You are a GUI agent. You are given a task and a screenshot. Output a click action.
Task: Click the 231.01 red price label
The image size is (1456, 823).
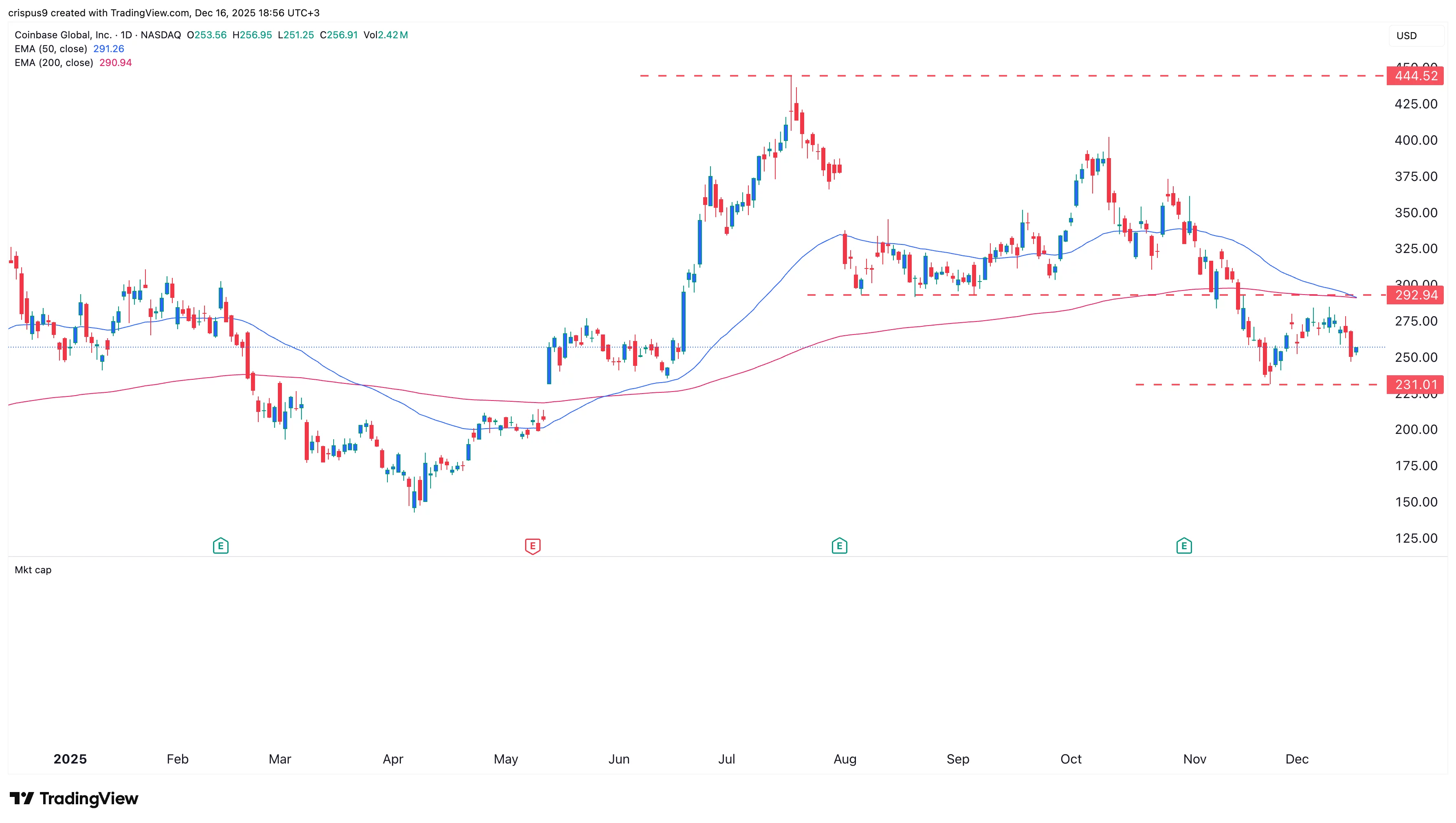[1415, 385]
